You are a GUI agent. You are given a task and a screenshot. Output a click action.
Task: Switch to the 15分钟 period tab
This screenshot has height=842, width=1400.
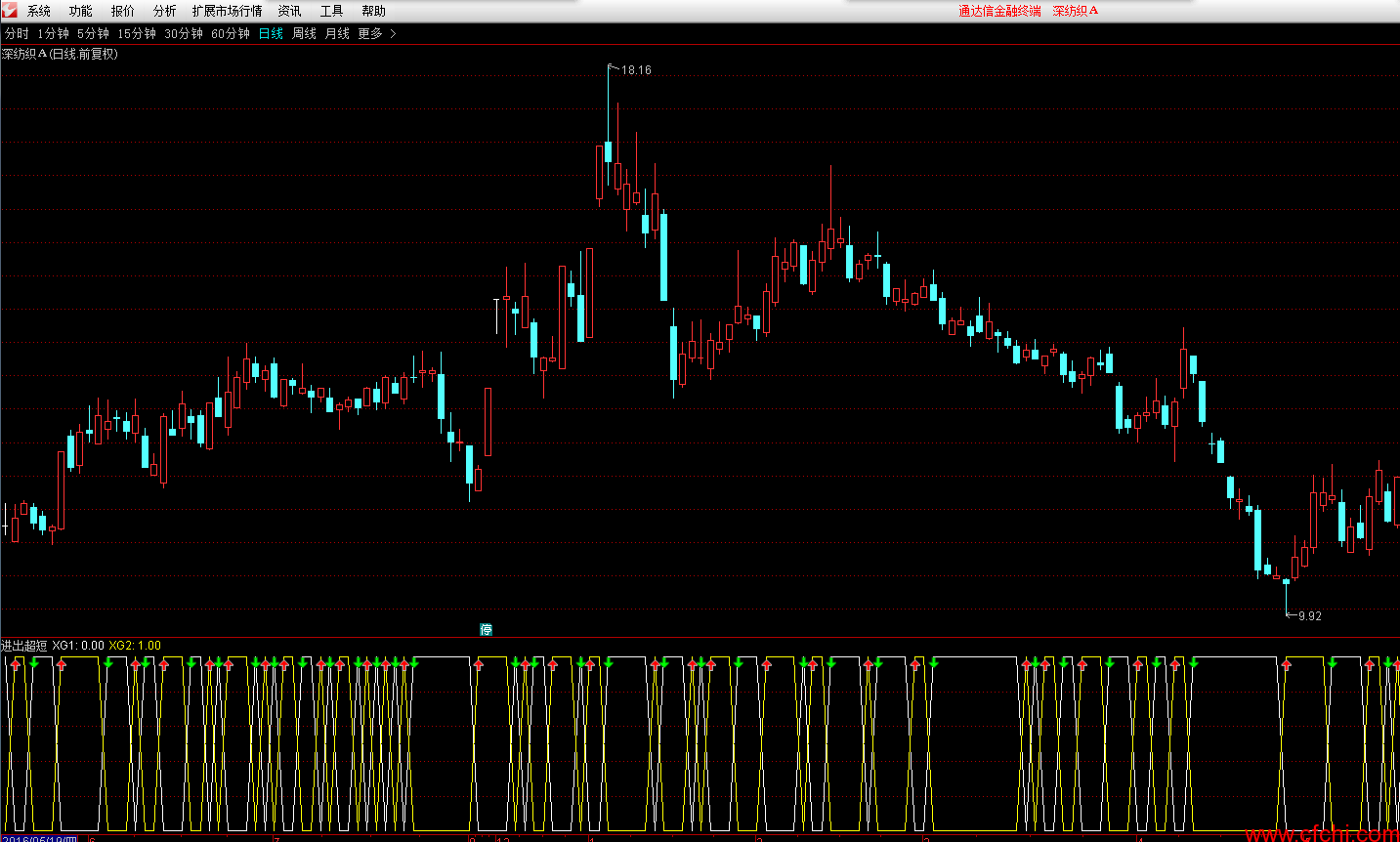[x=137, y=33]
